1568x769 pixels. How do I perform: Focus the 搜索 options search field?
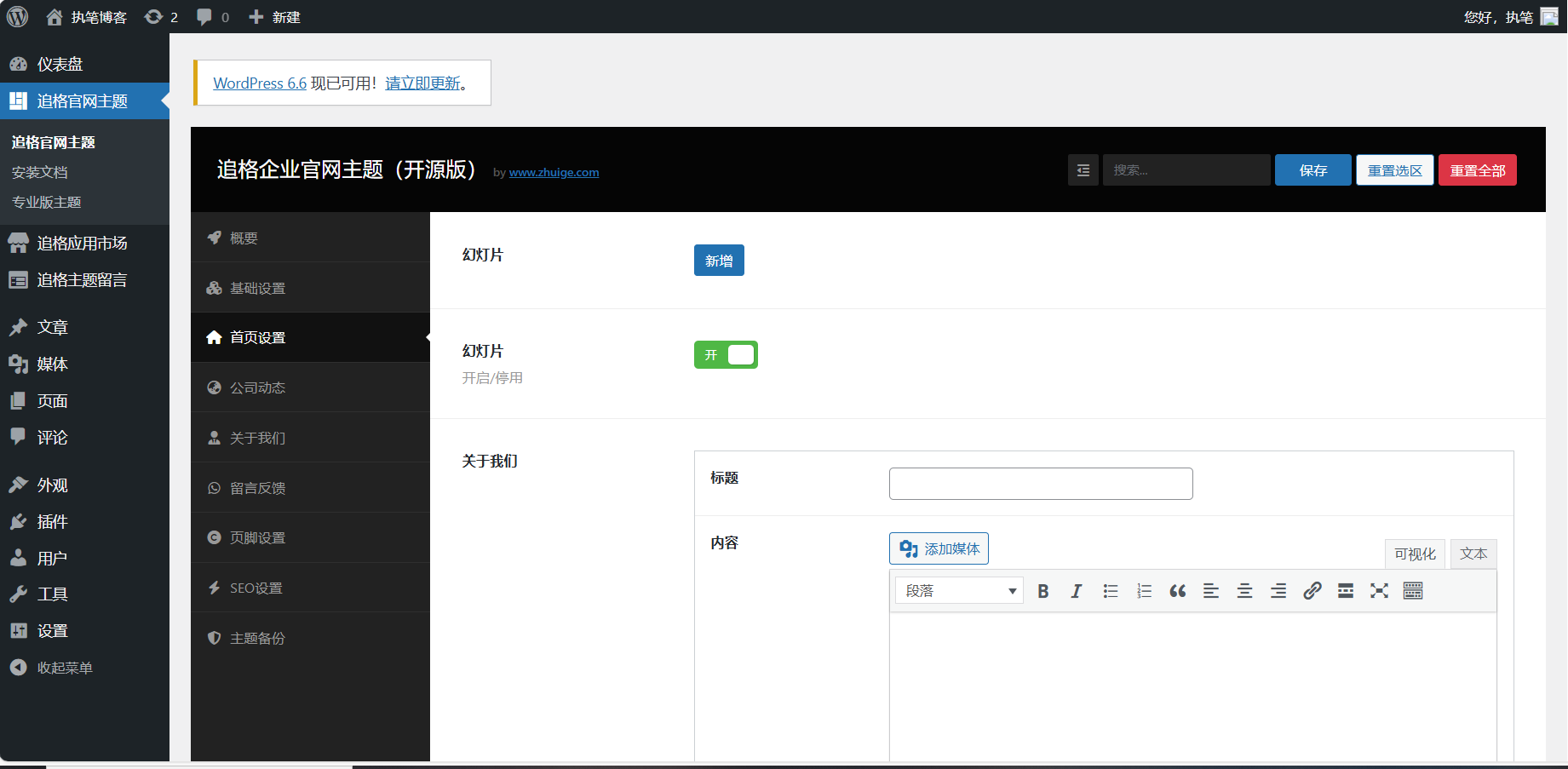point(1186,170)
